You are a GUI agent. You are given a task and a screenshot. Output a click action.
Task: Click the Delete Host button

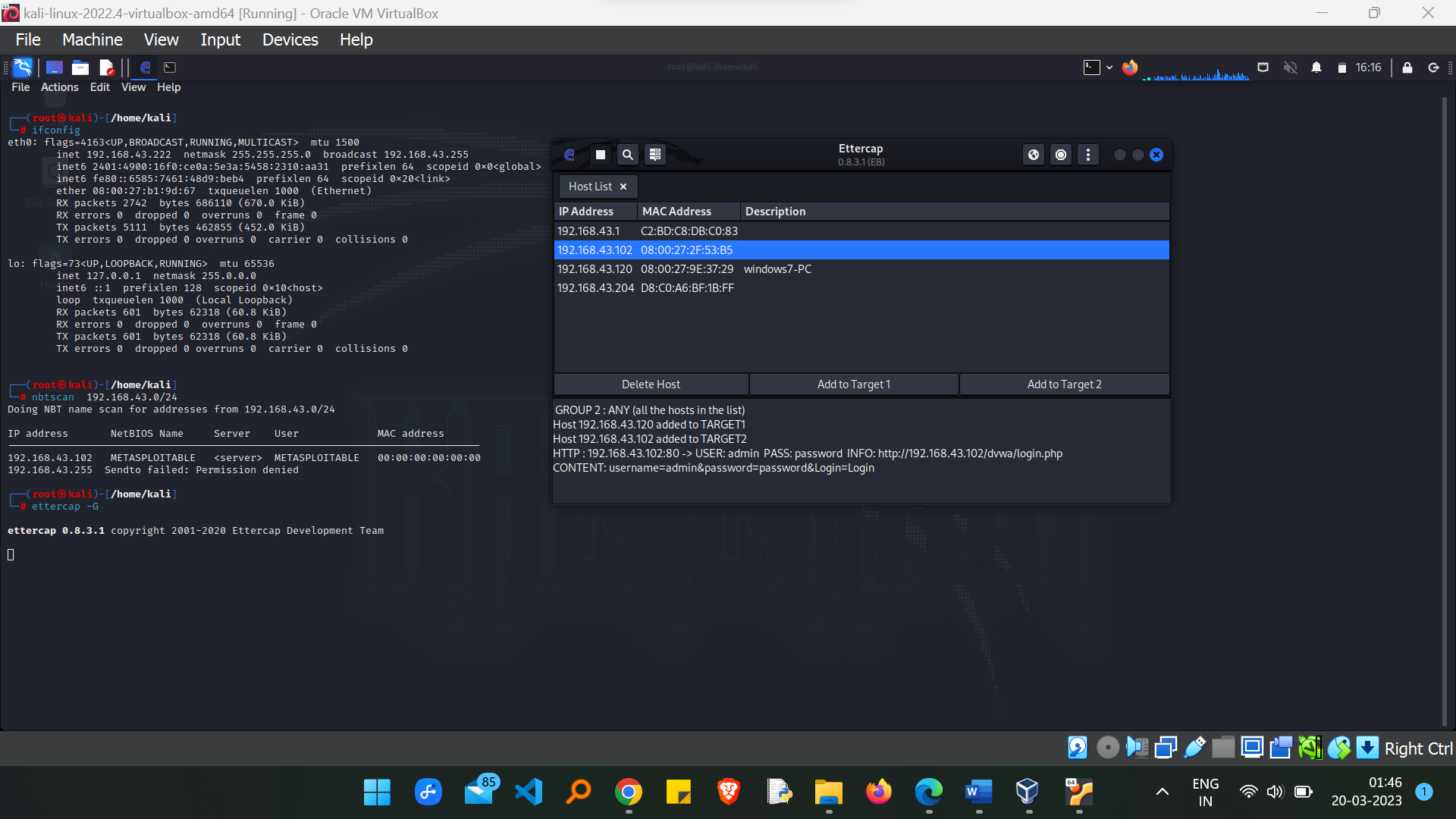(x=651, y=384)
